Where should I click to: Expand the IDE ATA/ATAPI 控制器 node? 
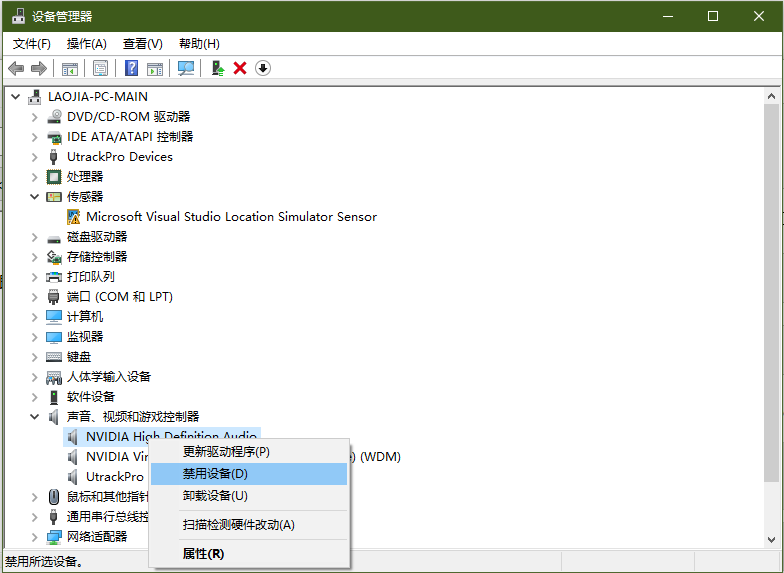pos(34,136)
